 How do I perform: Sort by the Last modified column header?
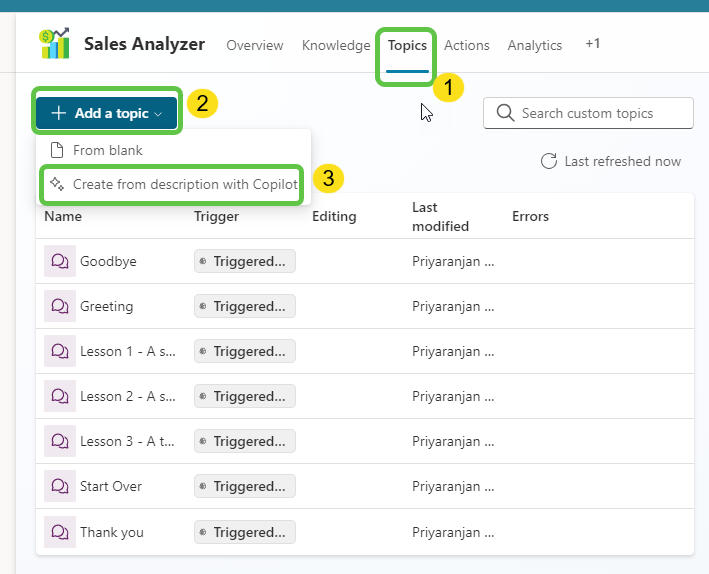440,216
